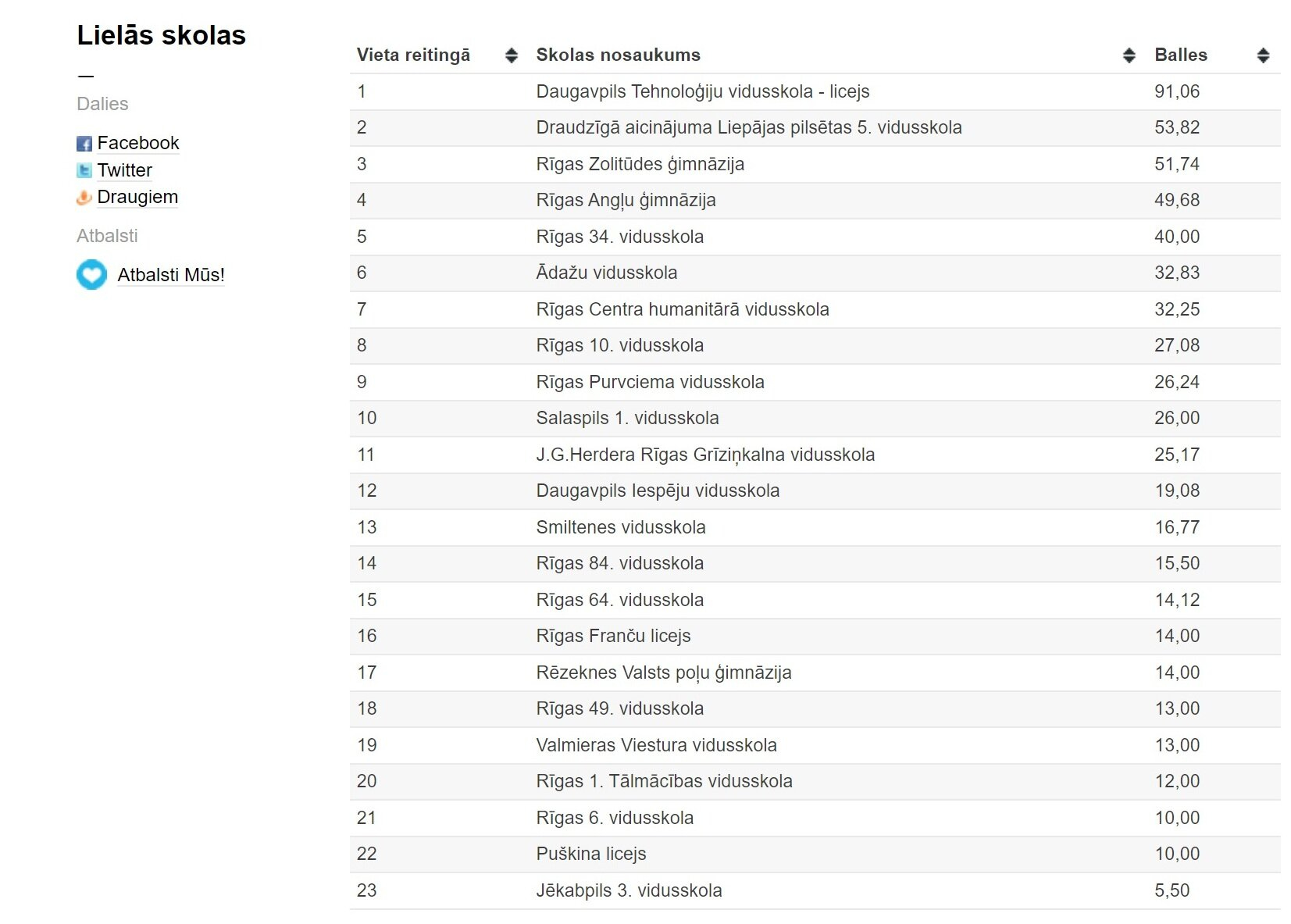Select the Daugavpils Tehnoloģiju vidusskola - licejs row
This screenshot has width=1291, height=924.
(702, 91)
